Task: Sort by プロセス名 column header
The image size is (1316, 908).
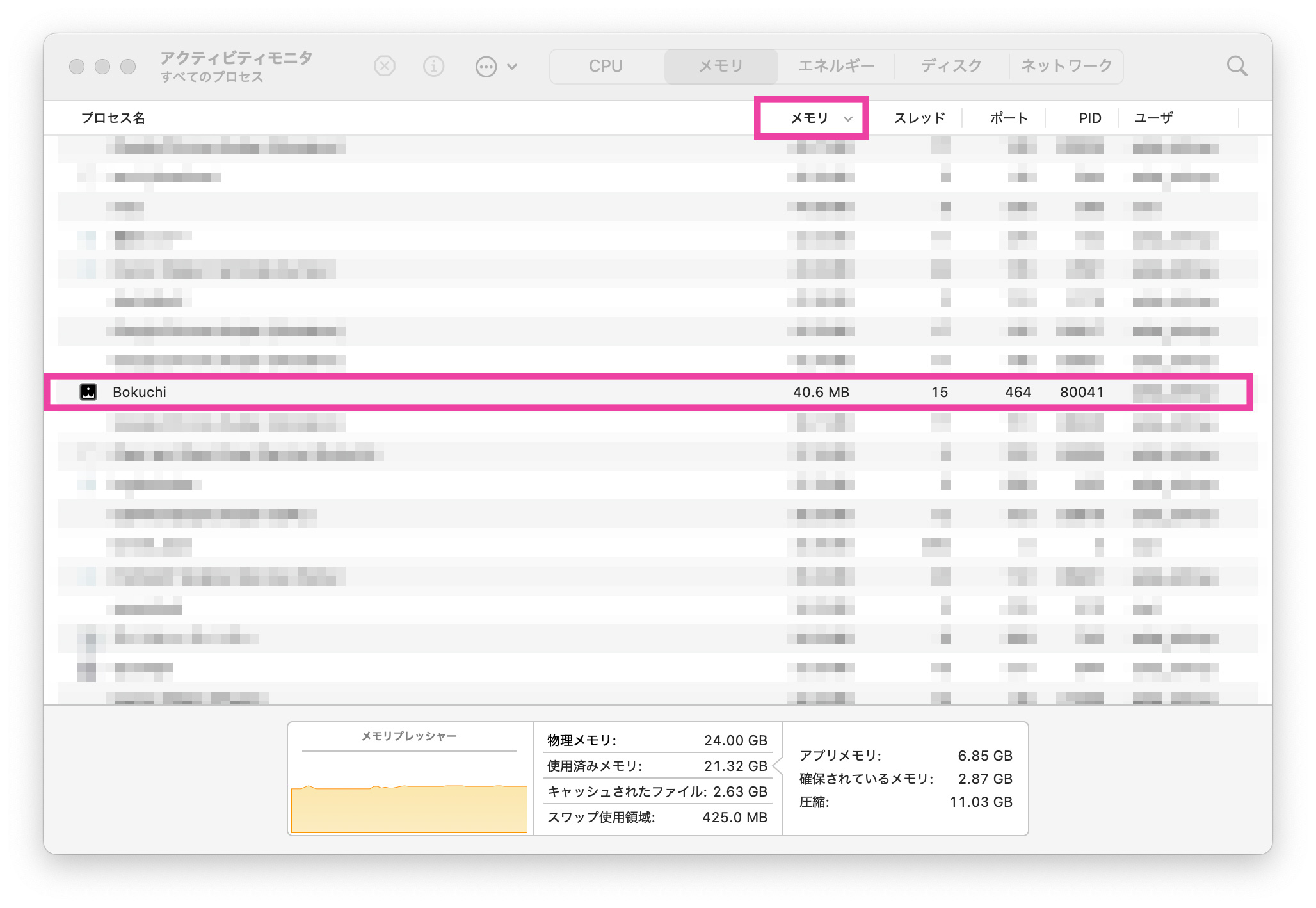Action: pyautogui.click(x=113, y=118)
